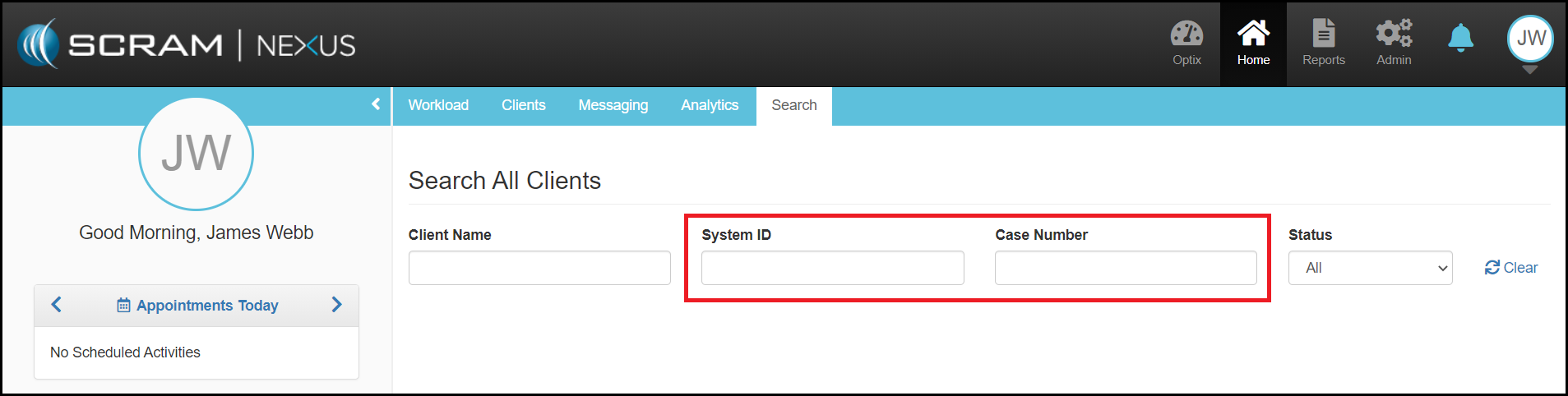Screen dimensions: 1568x396
Task: Click the Clear link to reset search
Action: [1511, 268]
